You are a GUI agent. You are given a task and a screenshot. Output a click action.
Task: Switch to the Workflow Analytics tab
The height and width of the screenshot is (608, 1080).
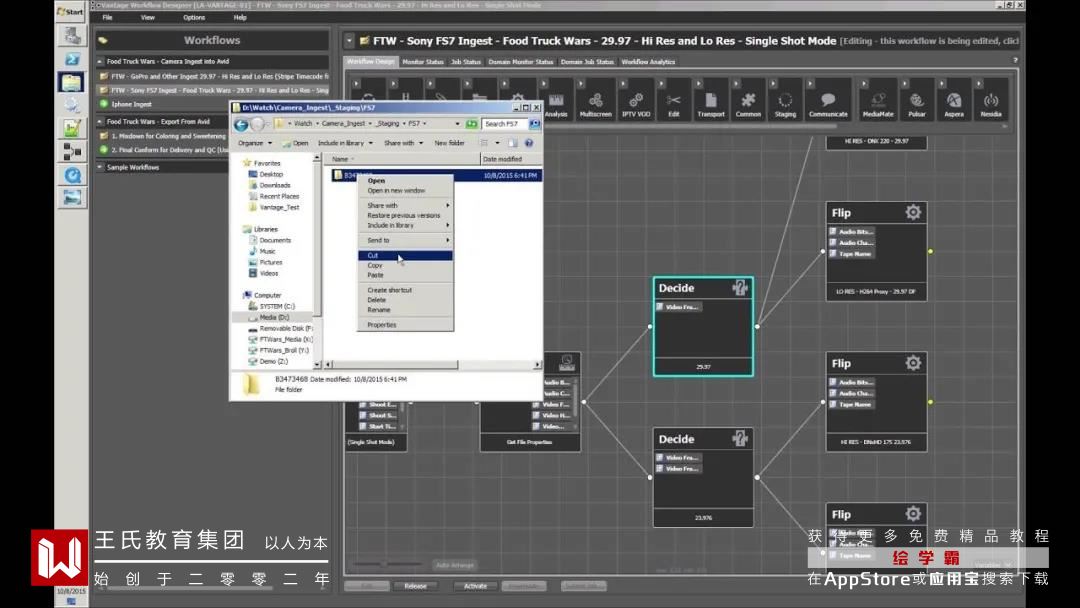coord(648,62)
